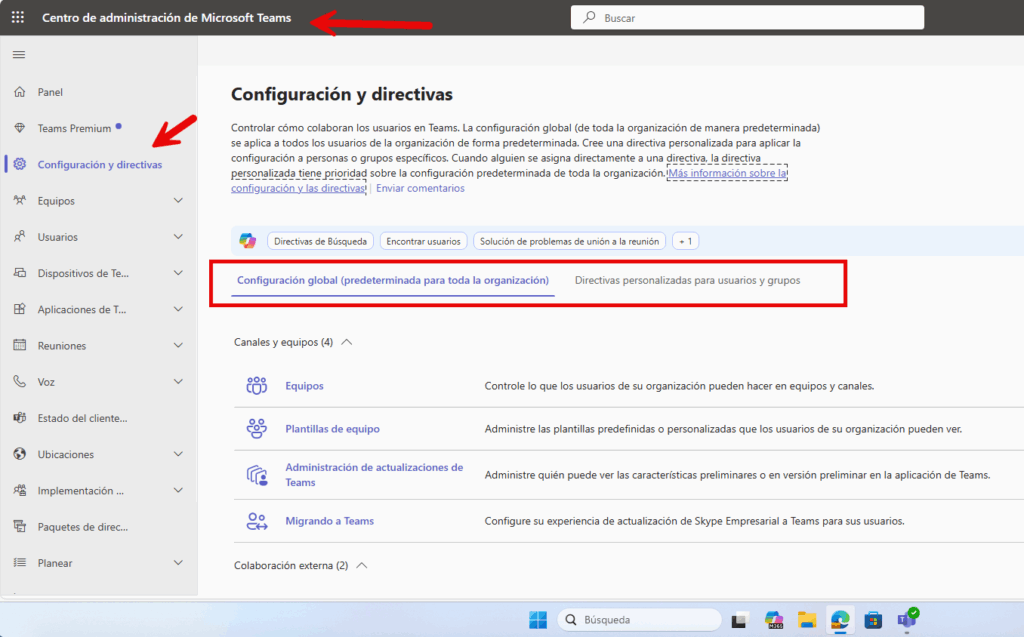Viewport: 1024px width, 637px height.
Task: Expand the Equipos sidebar section chevron
Action: tap(178, 201)
